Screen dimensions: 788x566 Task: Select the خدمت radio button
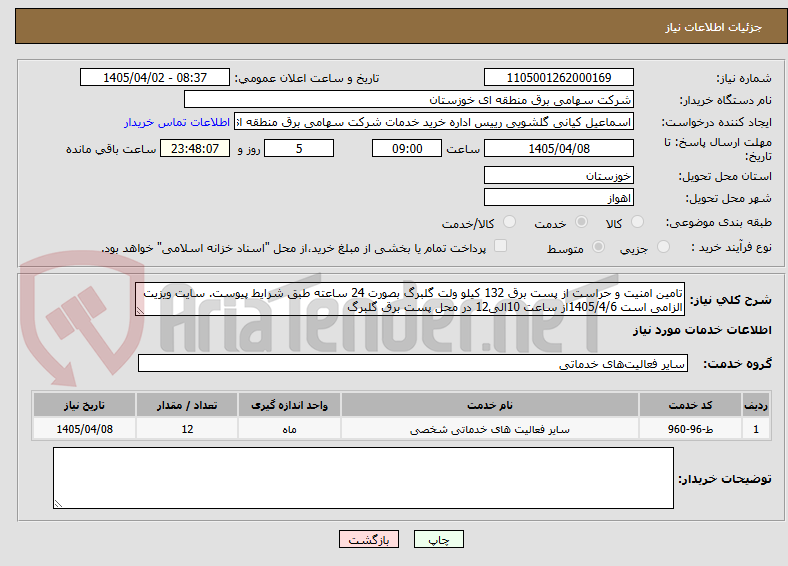pos(581,222)
